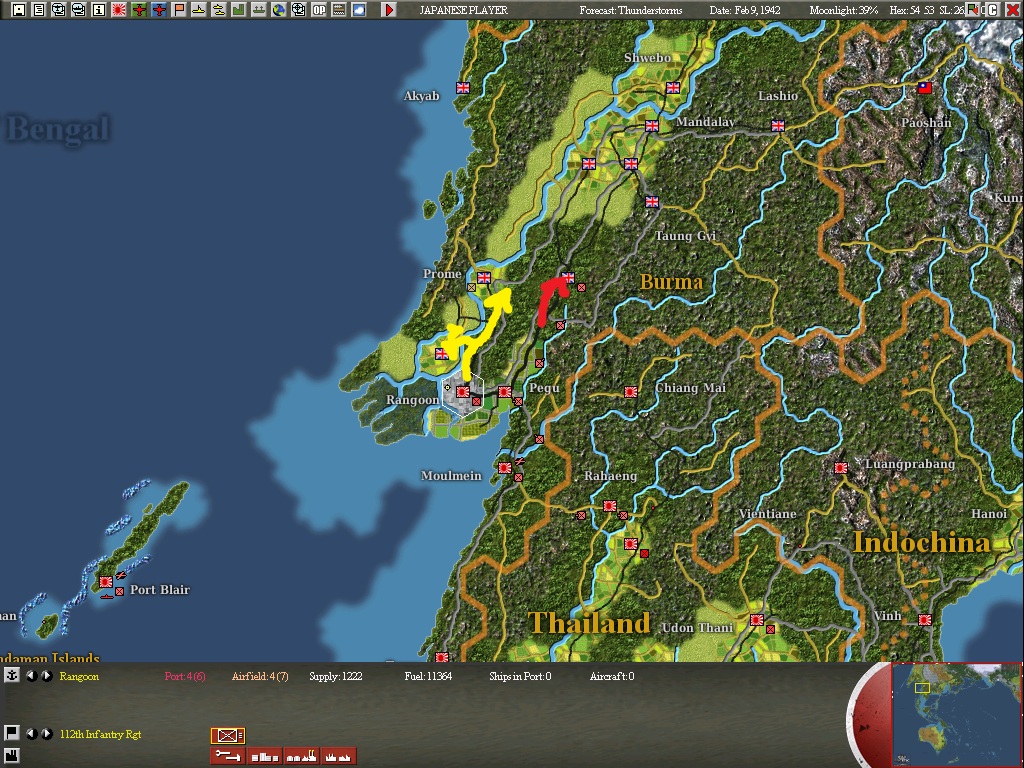Viewport: 1024px width, 768px height.
Task: Click the fourth toolbar icon with plane silhouette
Action: (x=79, y=10)
